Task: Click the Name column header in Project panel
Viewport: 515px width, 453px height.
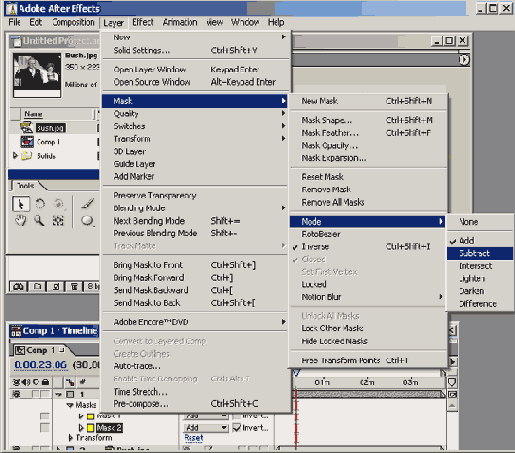Action: coord(56,114)
